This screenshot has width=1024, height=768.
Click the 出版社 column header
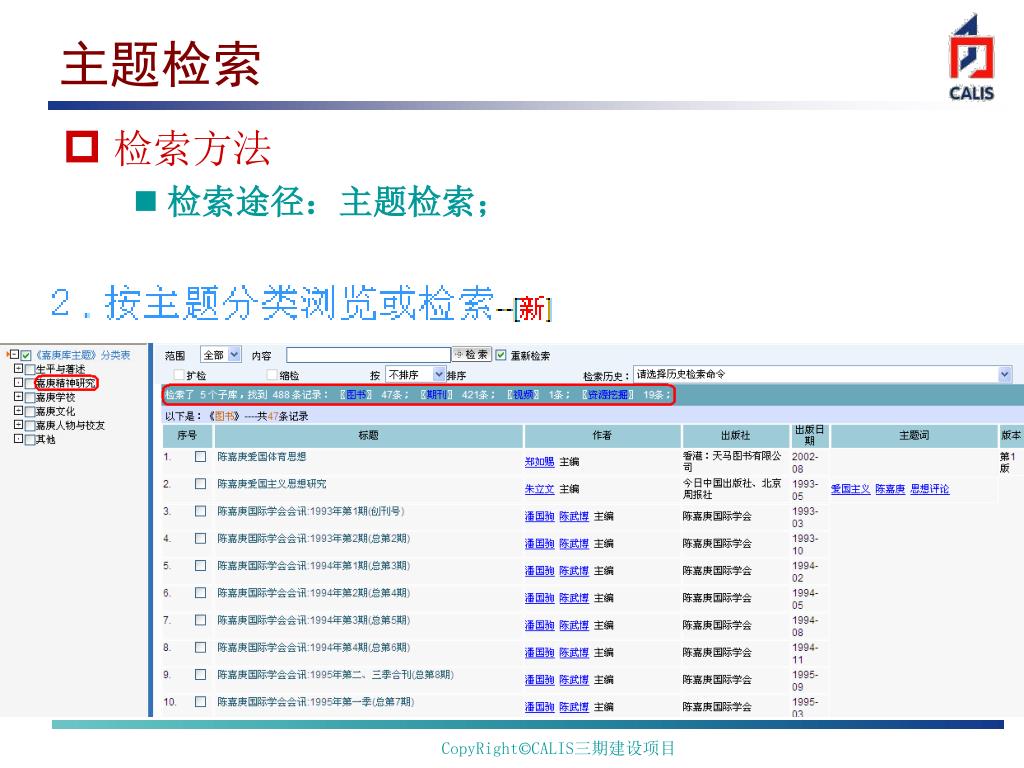(735, 435)
